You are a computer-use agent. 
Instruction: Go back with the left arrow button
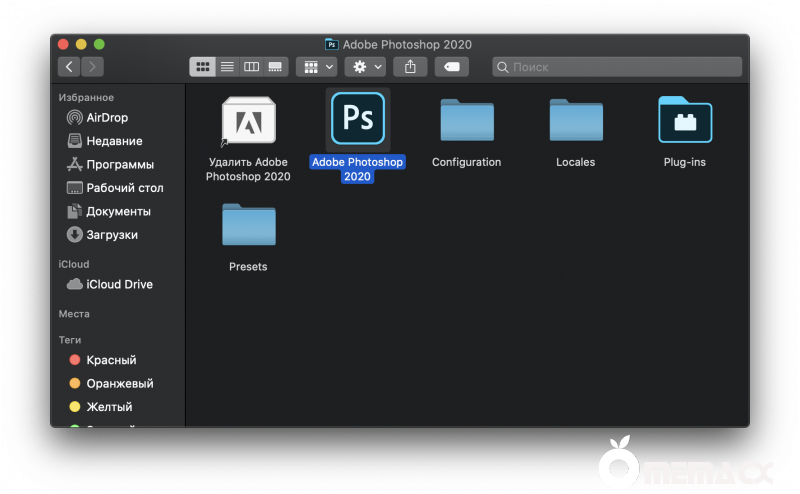click(x=69, y=67)
